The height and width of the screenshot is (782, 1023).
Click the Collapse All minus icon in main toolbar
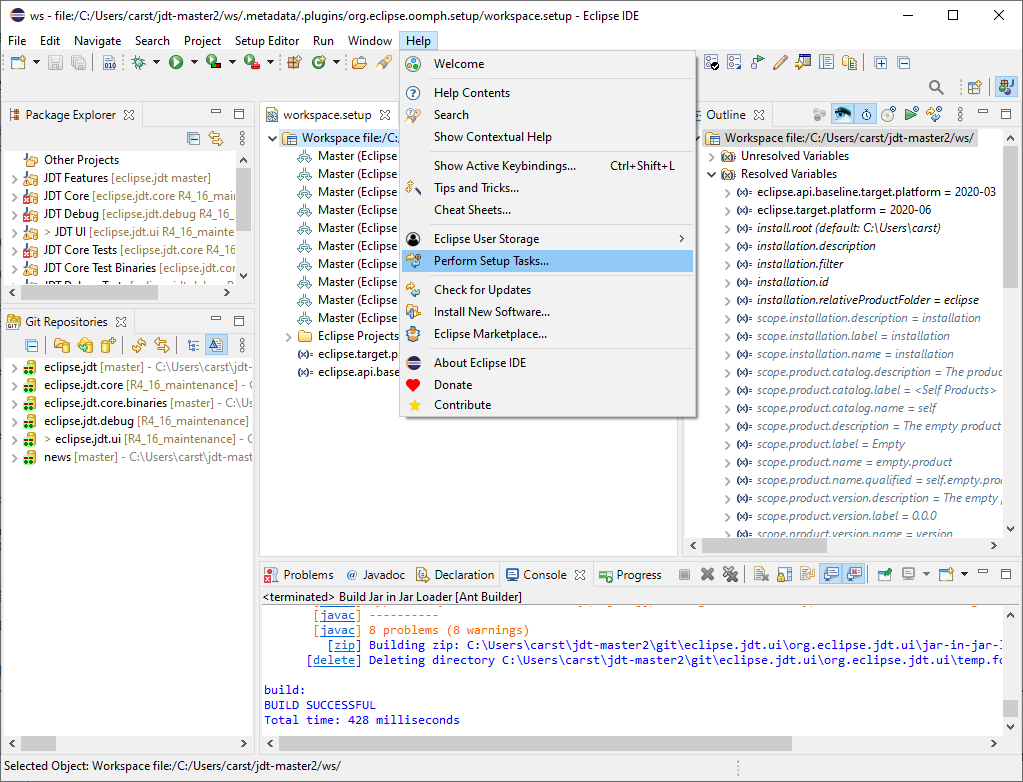tap(904, 63)
